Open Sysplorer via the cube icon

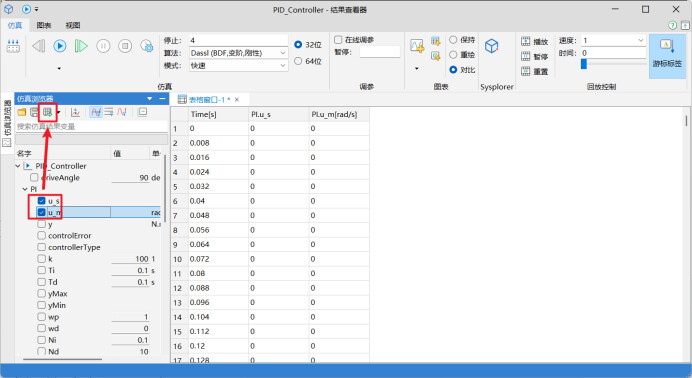click(x=491, y=46)
